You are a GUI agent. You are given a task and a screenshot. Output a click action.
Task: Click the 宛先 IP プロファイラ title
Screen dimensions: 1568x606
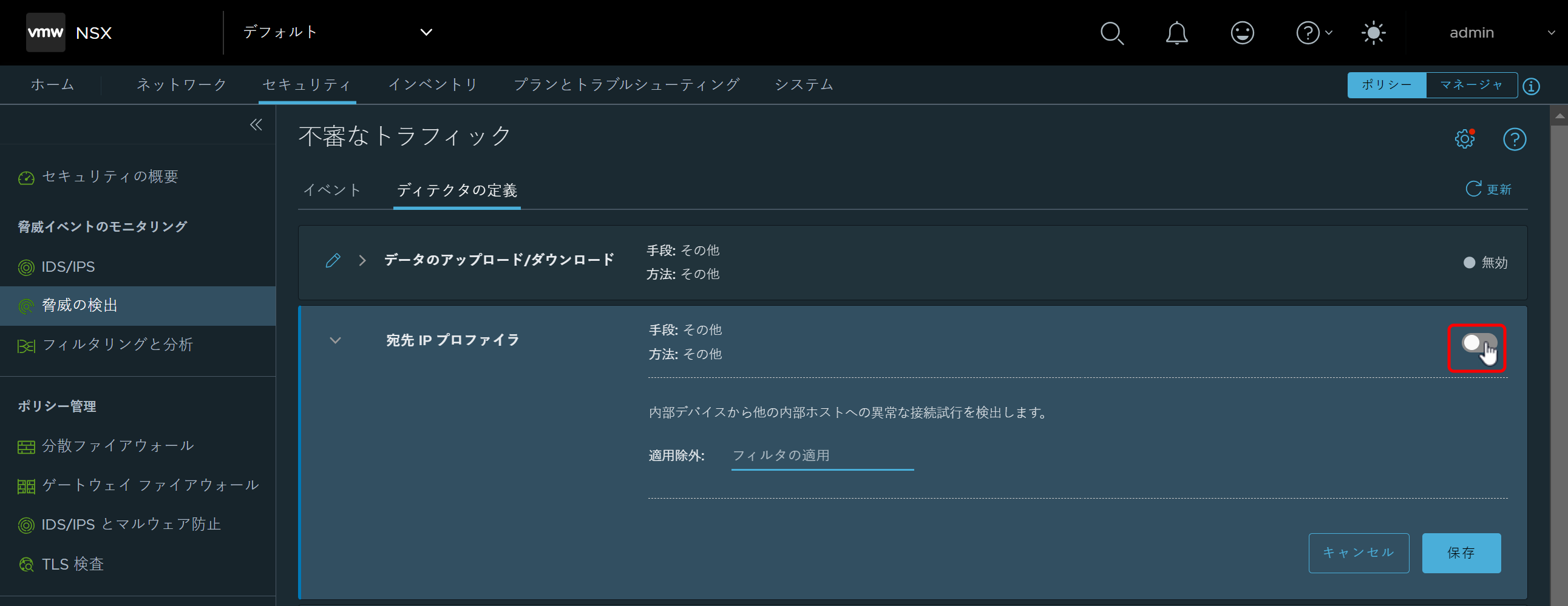453,340
